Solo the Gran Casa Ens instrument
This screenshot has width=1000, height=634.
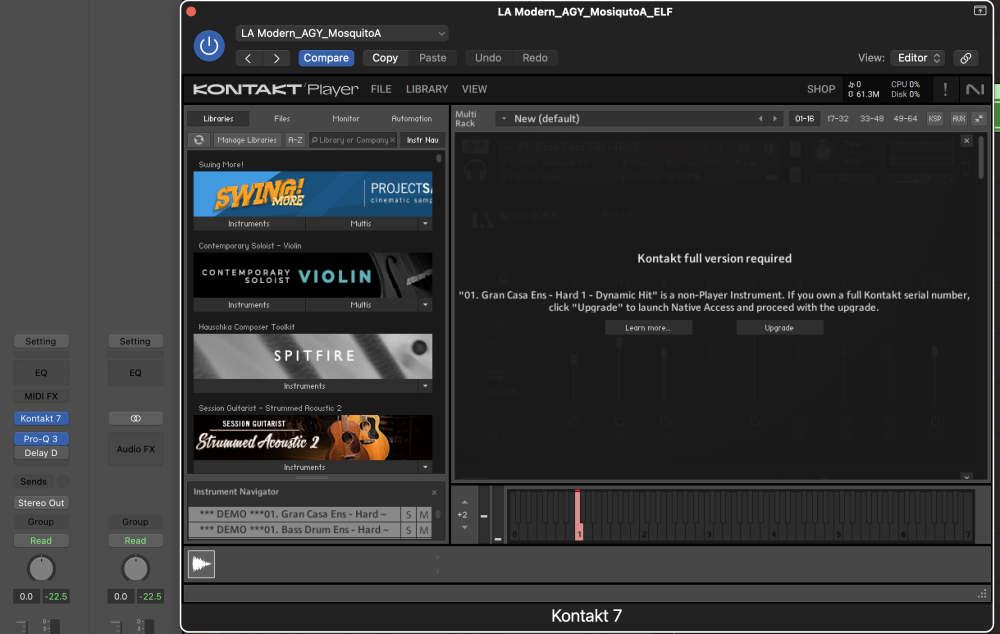point(409,514)
